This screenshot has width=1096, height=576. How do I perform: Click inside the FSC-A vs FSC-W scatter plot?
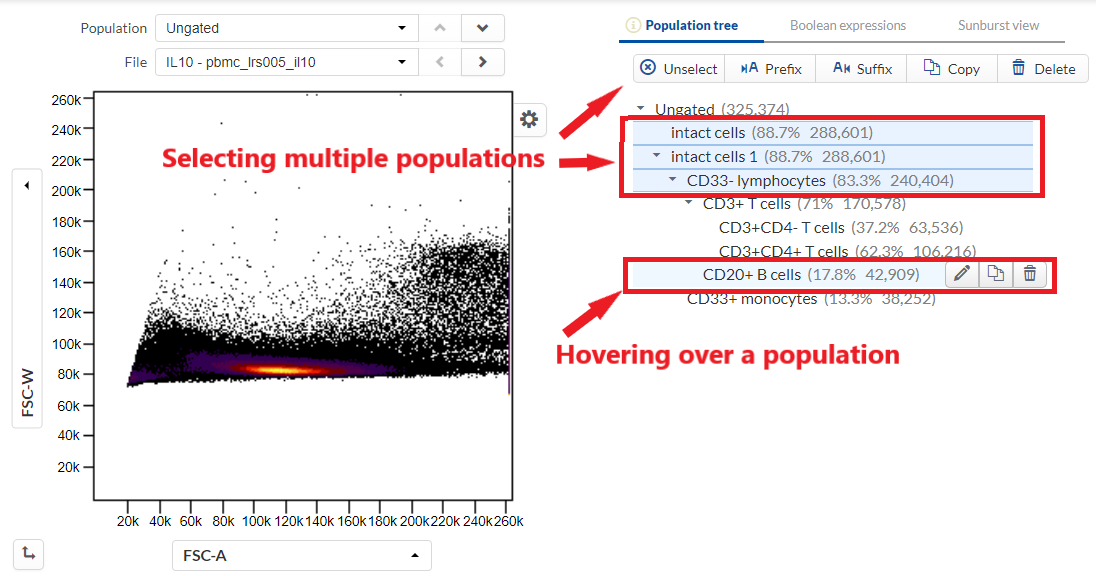tap(303, 295)
